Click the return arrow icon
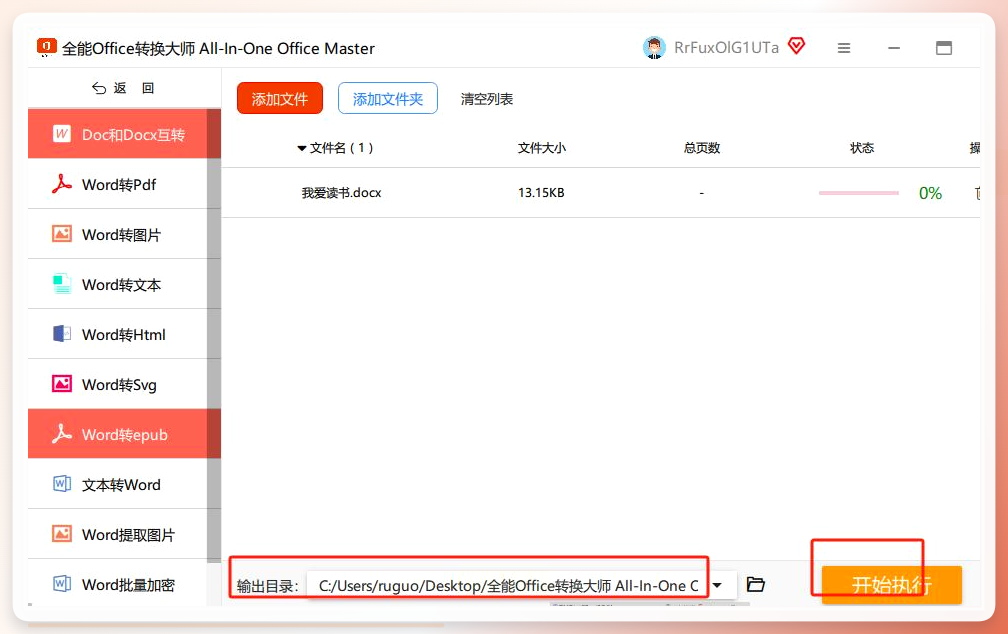 click(x=99, y=88)
